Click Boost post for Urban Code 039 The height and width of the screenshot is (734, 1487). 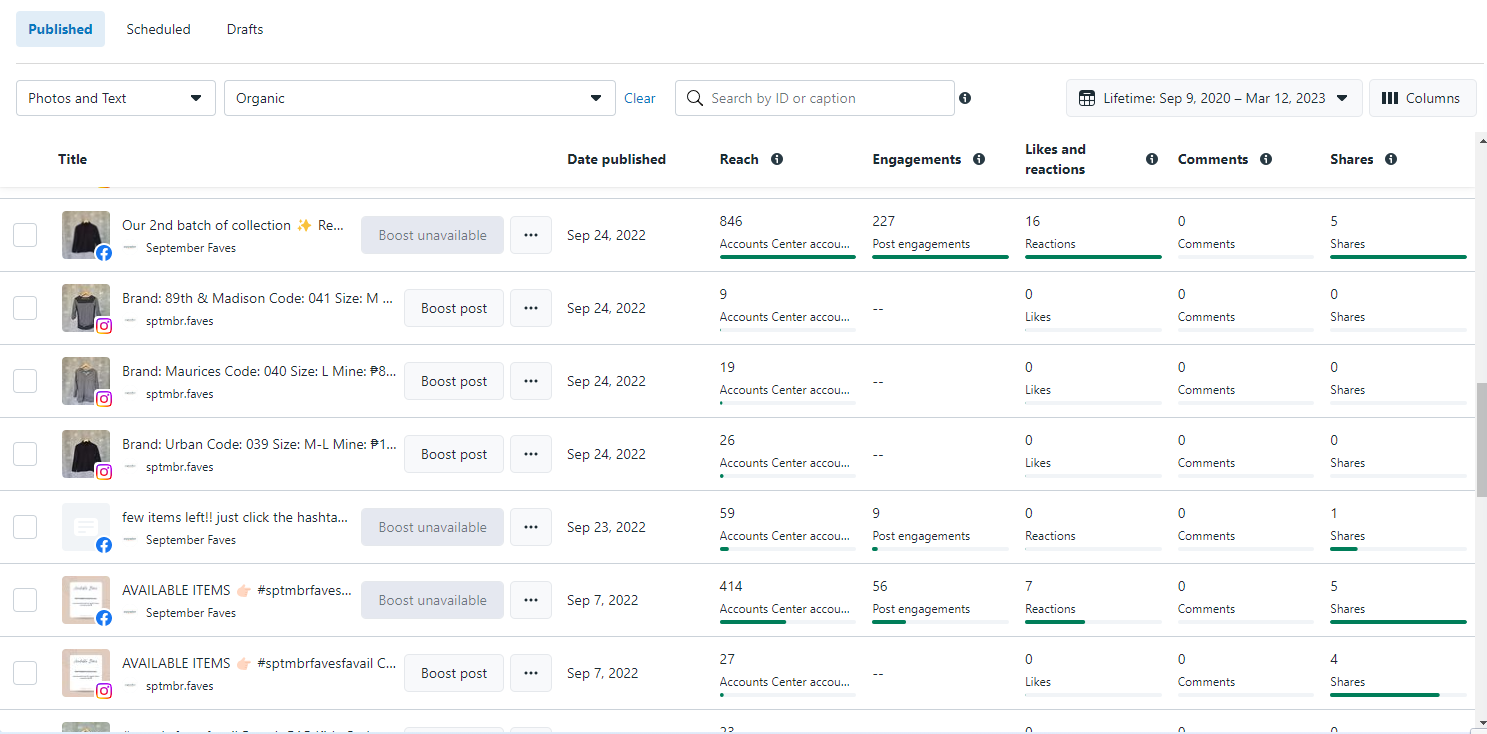pos(454,454)
